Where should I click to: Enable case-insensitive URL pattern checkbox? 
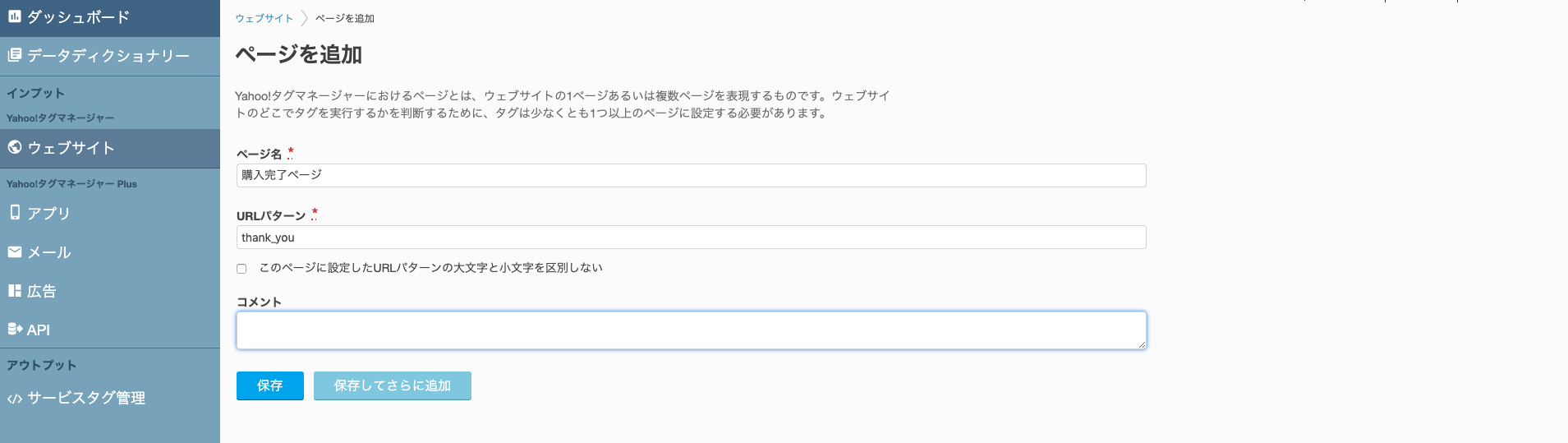[x=241, y=269]
